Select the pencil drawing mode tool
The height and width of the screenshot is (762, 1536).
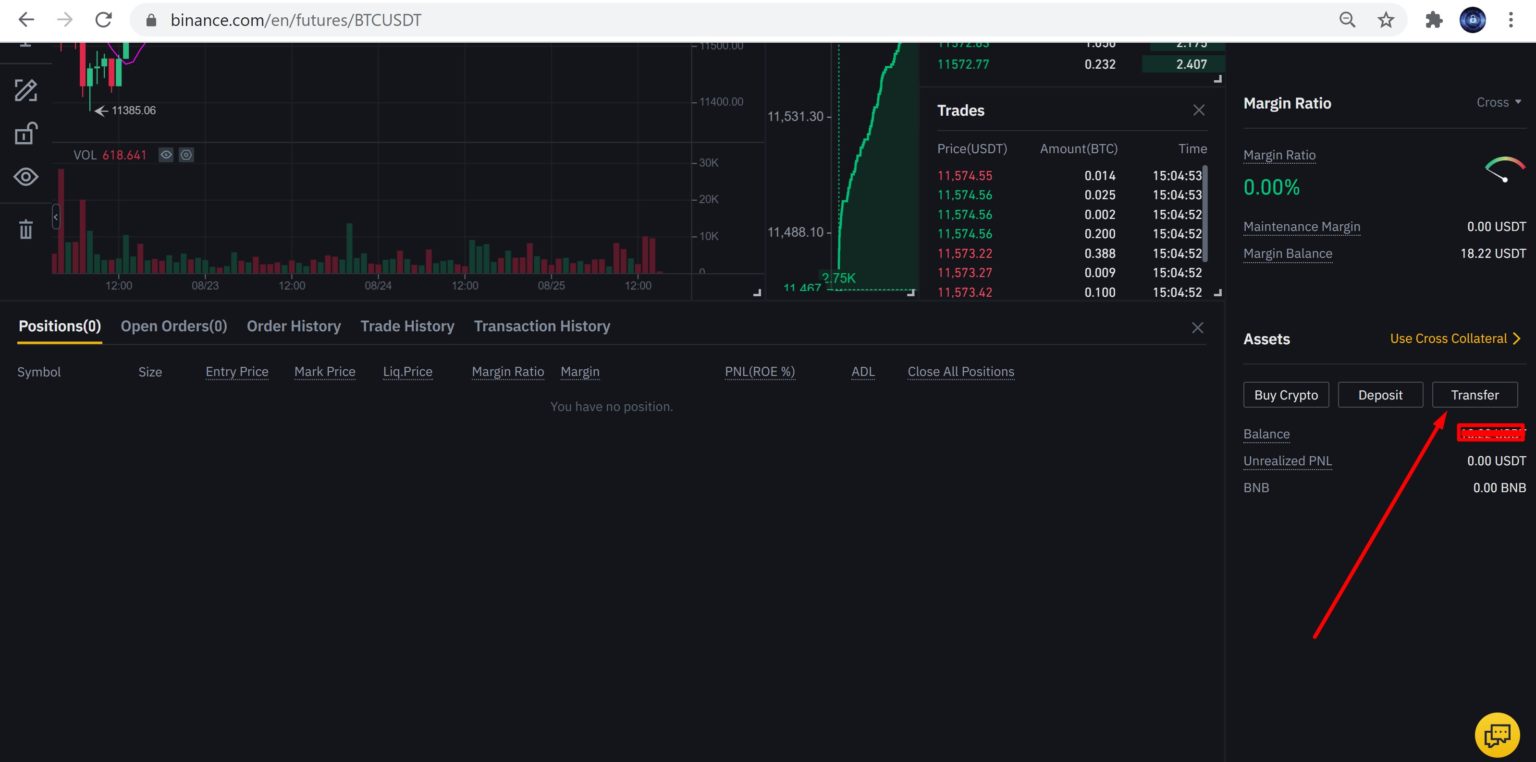tap(26, 90)
